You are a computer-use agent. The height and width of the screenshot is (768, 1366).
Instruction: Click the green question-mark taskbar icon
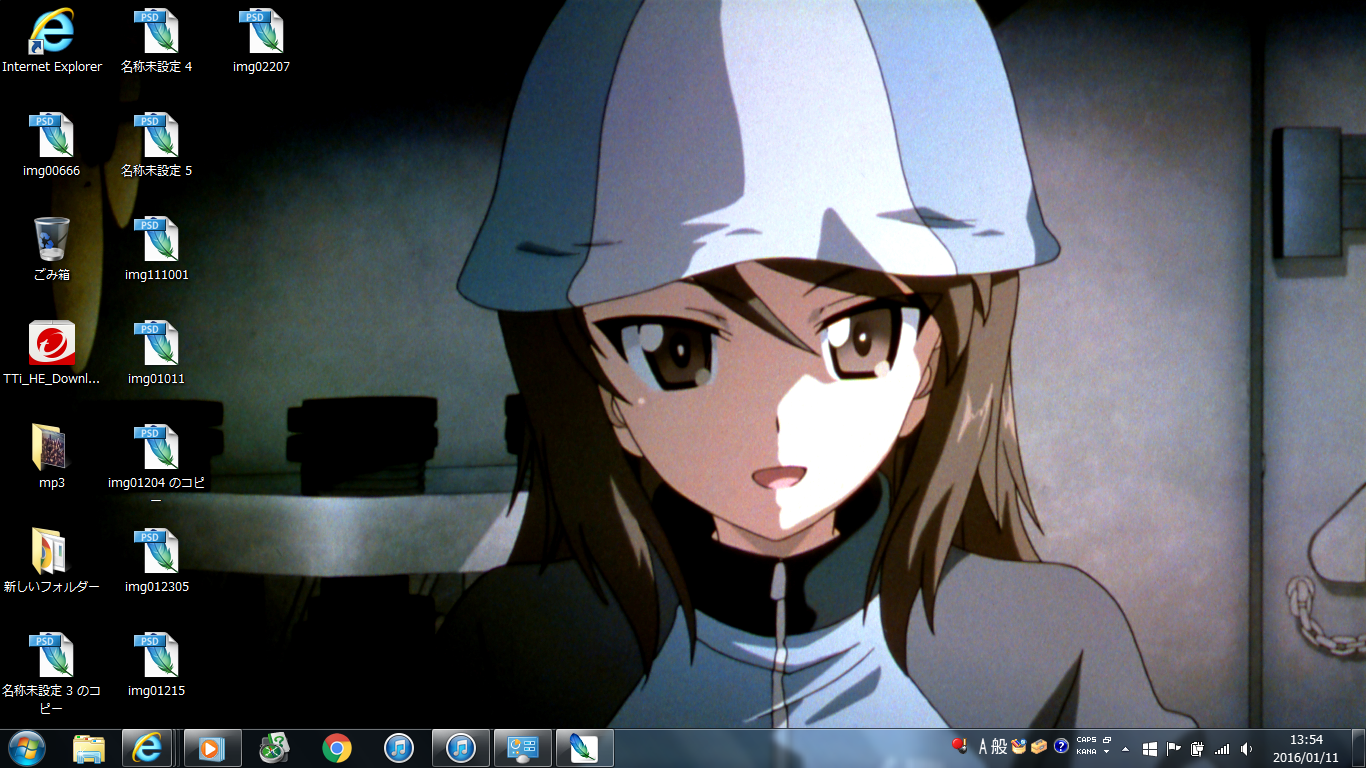(275, 748)
